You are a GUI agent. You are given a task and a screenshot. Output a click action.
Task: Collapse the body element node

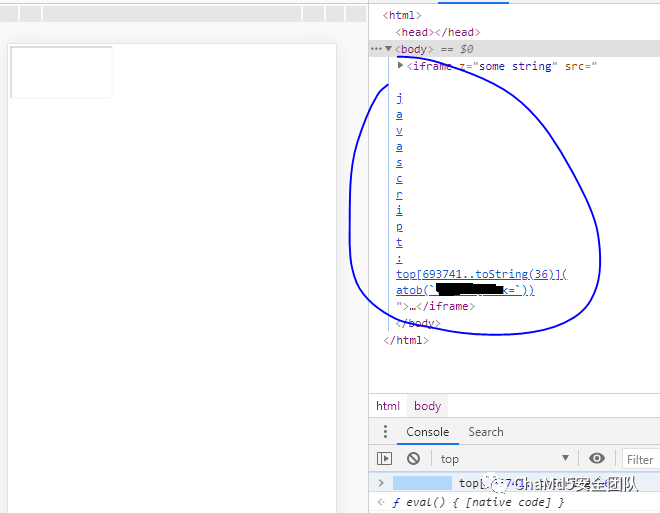[389, 49]
